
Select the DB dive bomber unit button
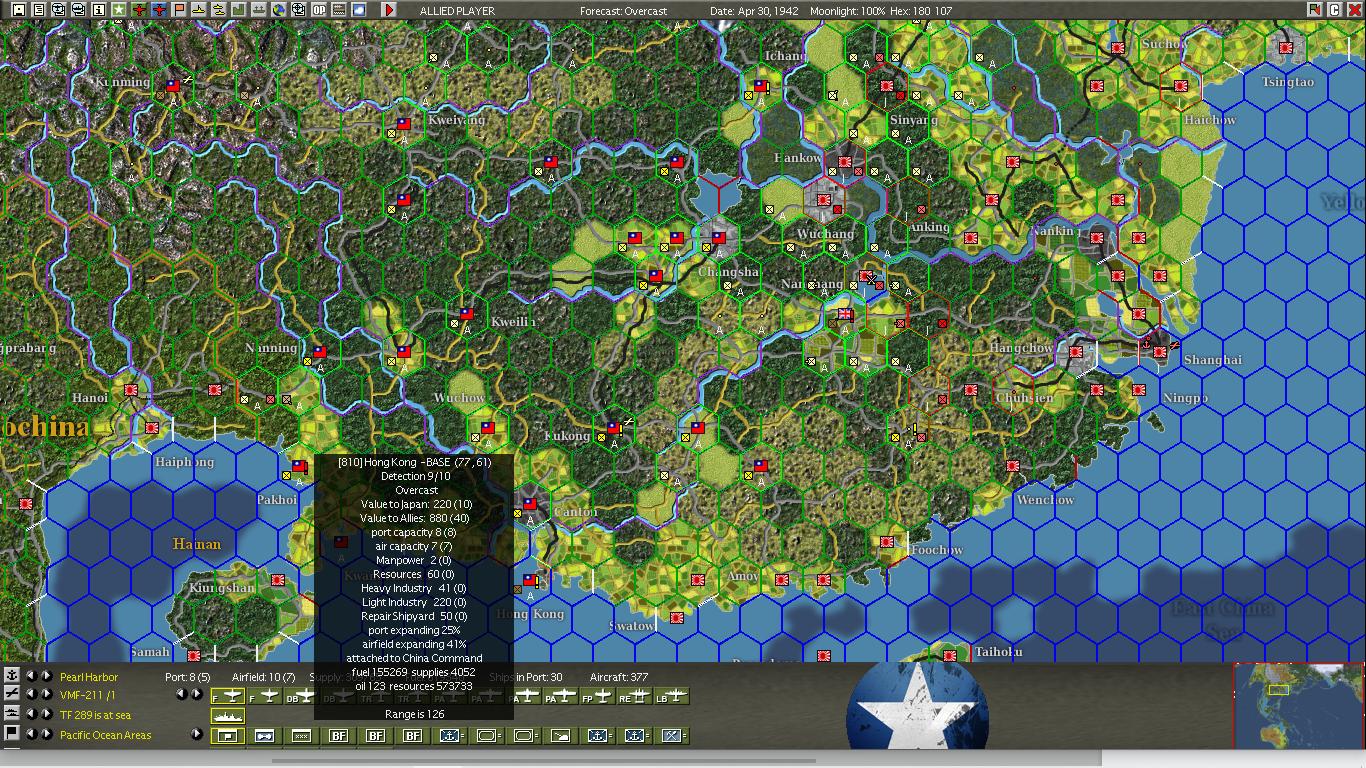(301, 696)
